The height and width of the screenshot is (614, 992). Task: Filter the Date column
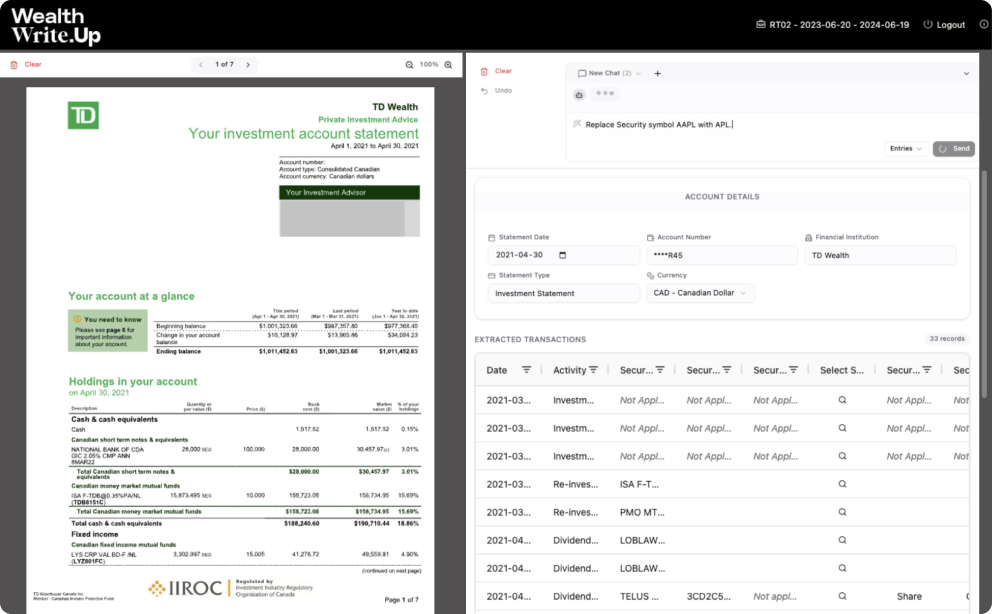click(x=526, y=370)
